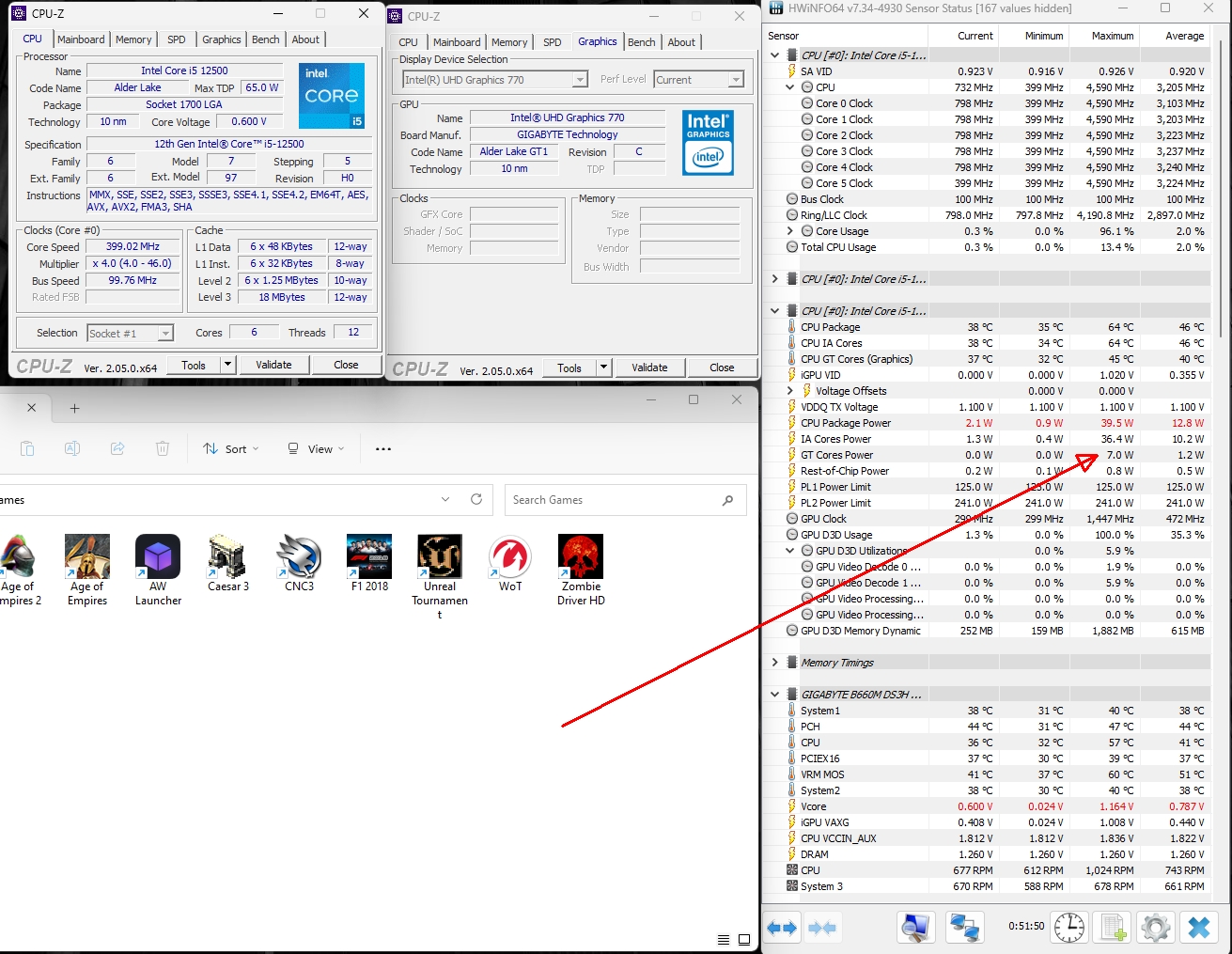The width and height of the screenshot is (1232, 954).
Task: Click the Explorer rename icon
Action: tap(72, 448)
